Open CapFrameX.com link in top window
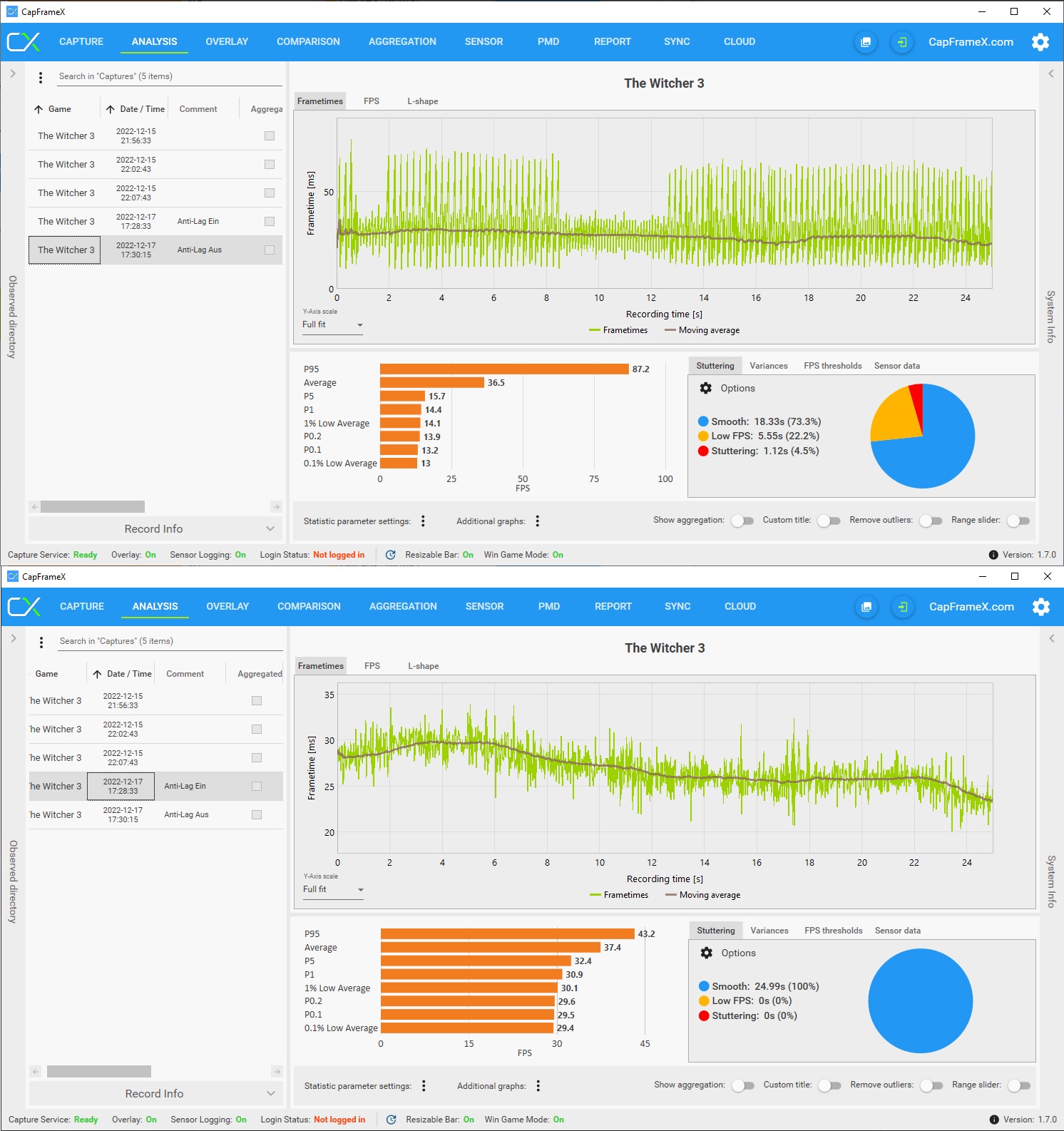1064x1131 pixels. [971, 42]
